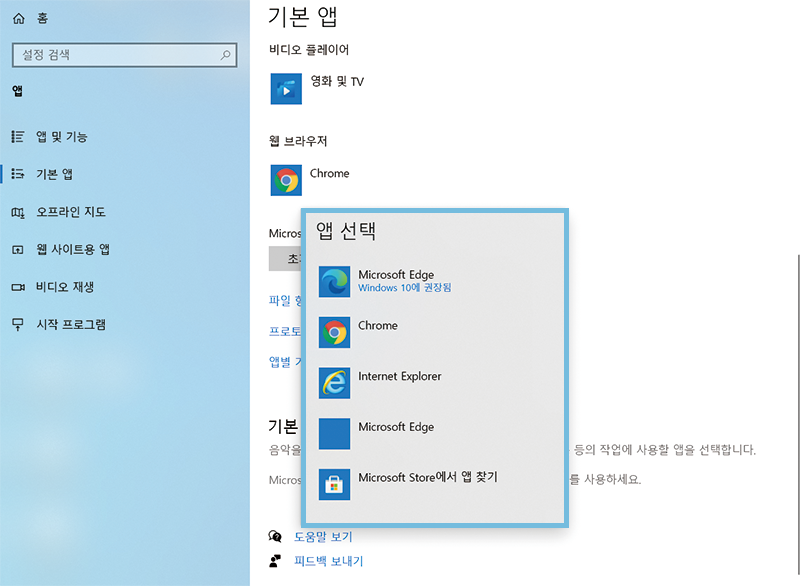Change video player from 영화 및 TV

pos(337,82)
